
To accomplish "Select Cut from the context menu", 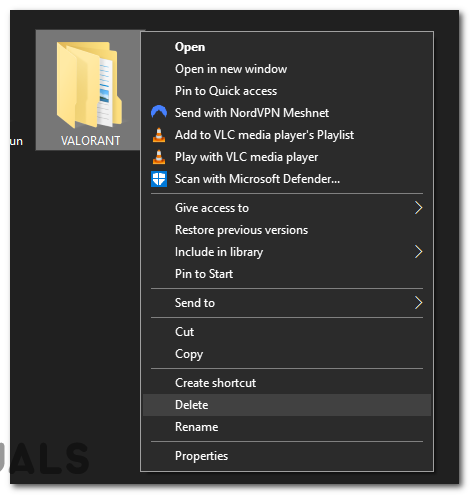I will 287,332.
